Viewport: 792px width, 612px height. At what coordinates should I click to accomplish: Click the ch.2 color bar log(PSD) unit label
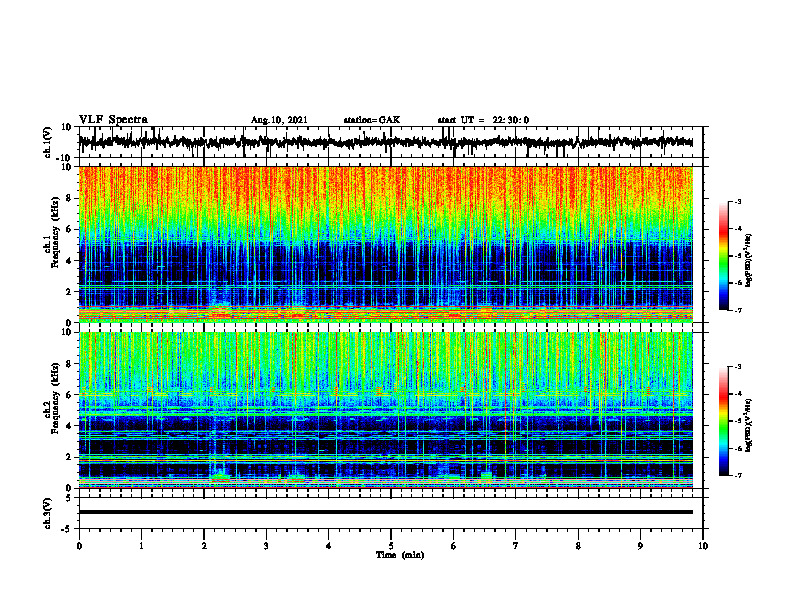(x=749, y=425)
